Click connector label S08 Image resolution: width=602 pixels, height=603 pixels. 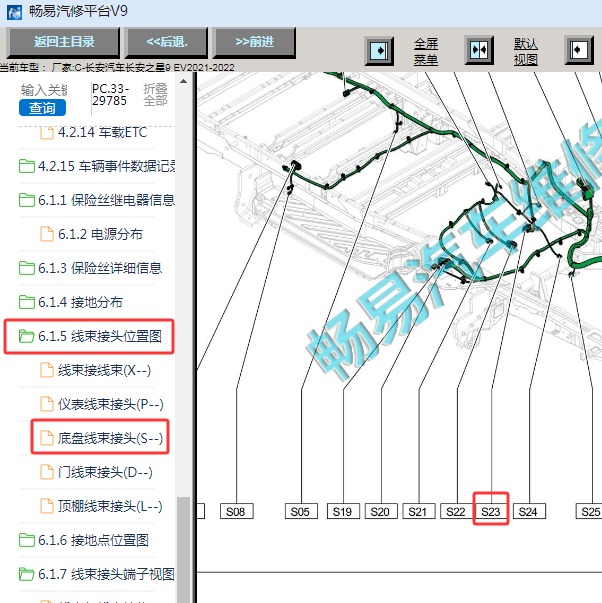click(237, 511)
